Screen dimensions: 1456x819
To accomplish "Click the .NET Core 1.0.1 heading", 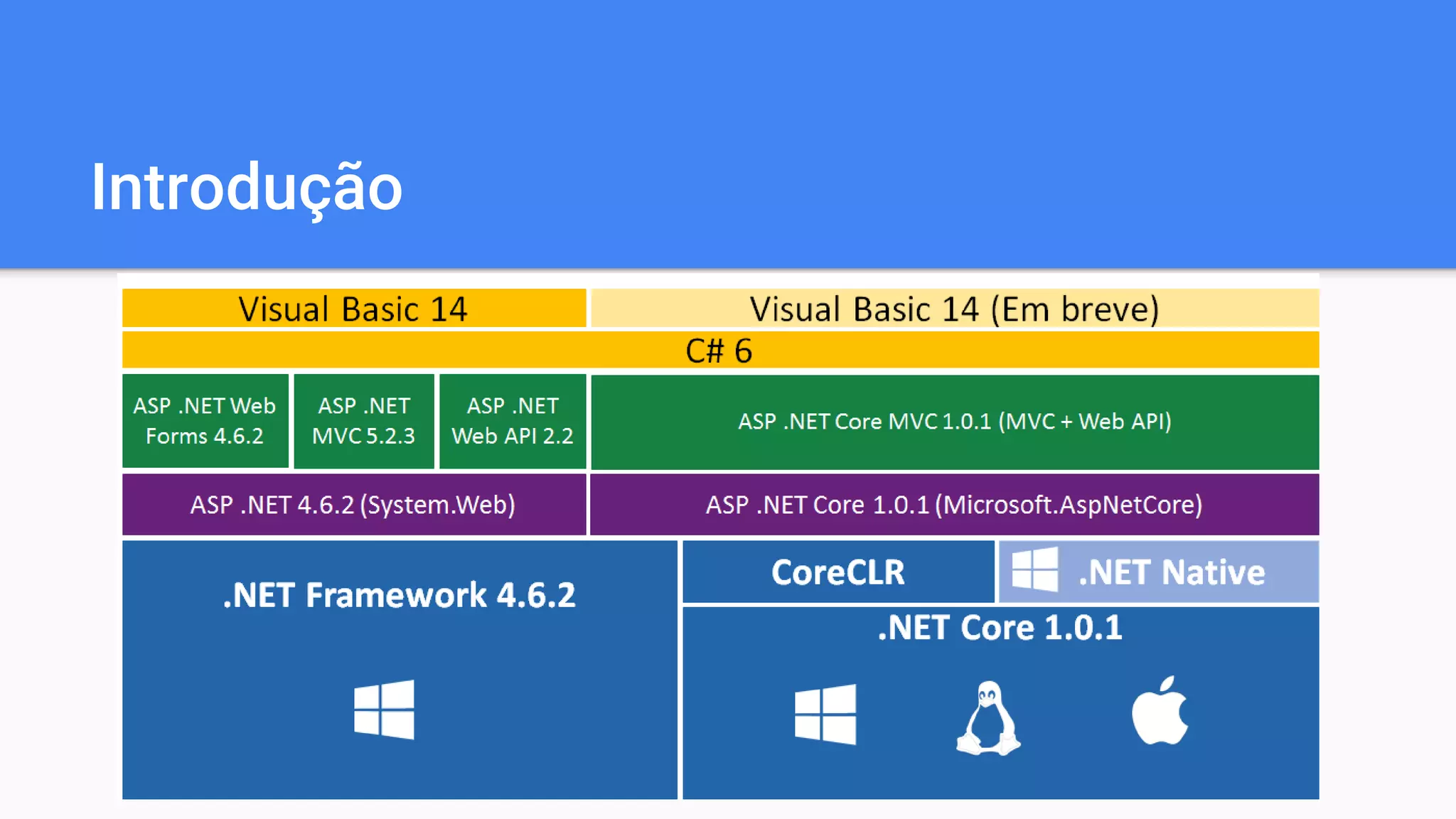I will pyautogui.click(x=1000, y=628).
